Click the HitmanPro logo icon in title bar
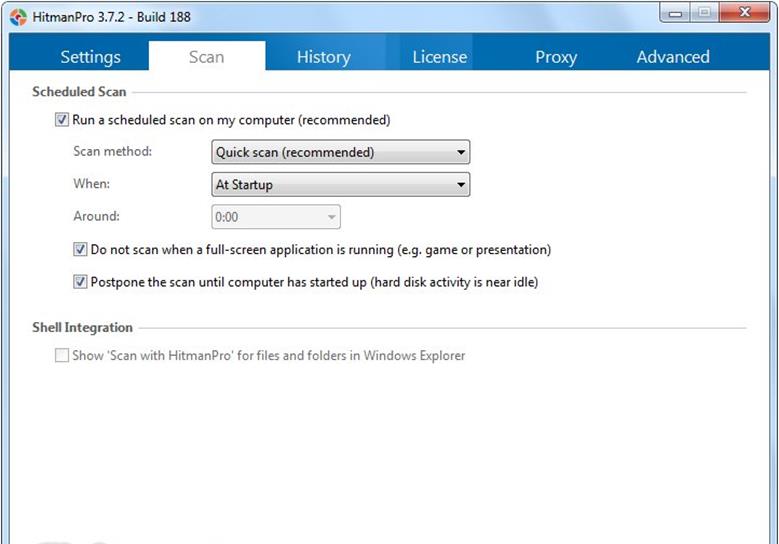779x544 pixels. coord(18,17)
